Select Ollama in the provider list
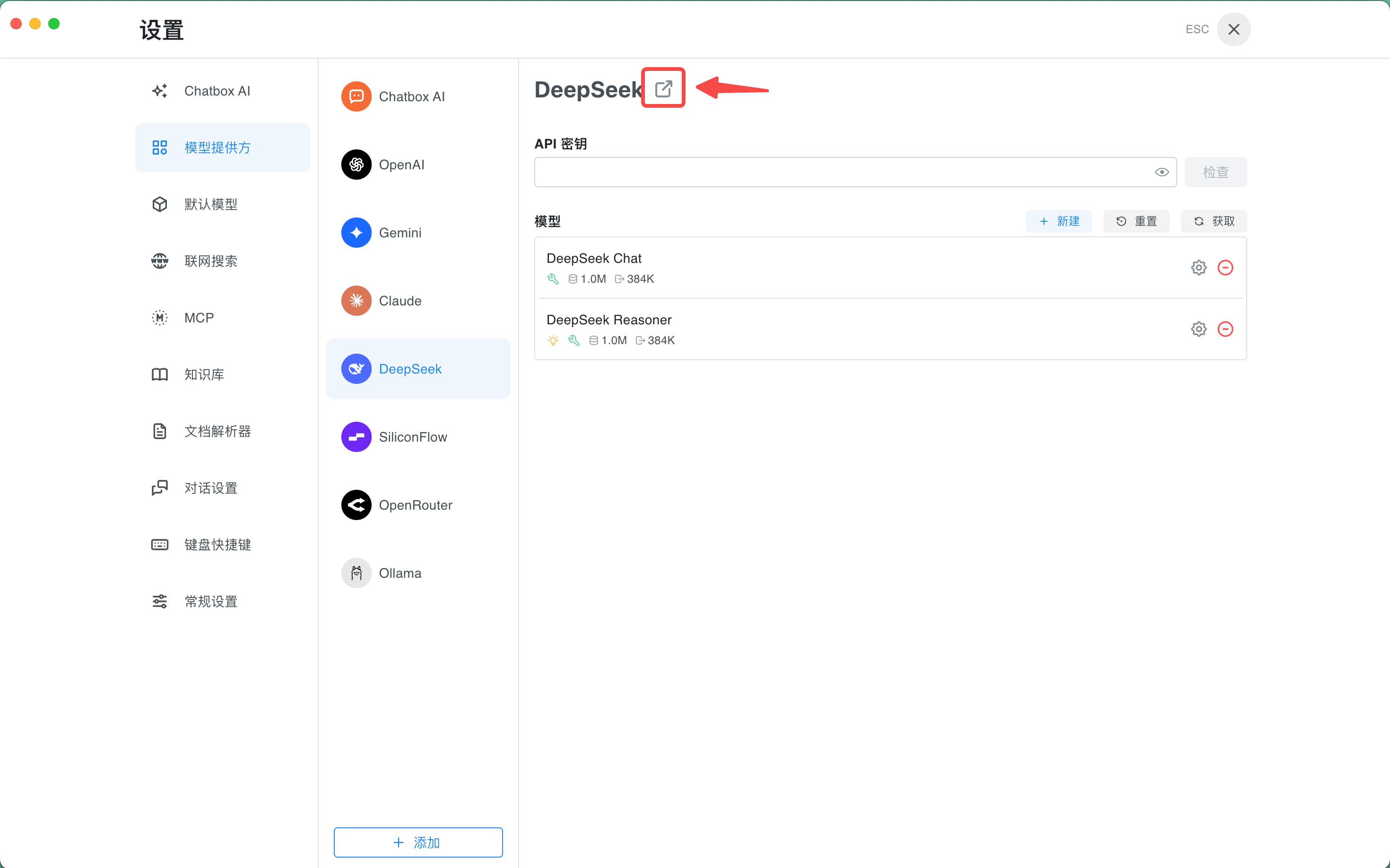 click(418, 573)
